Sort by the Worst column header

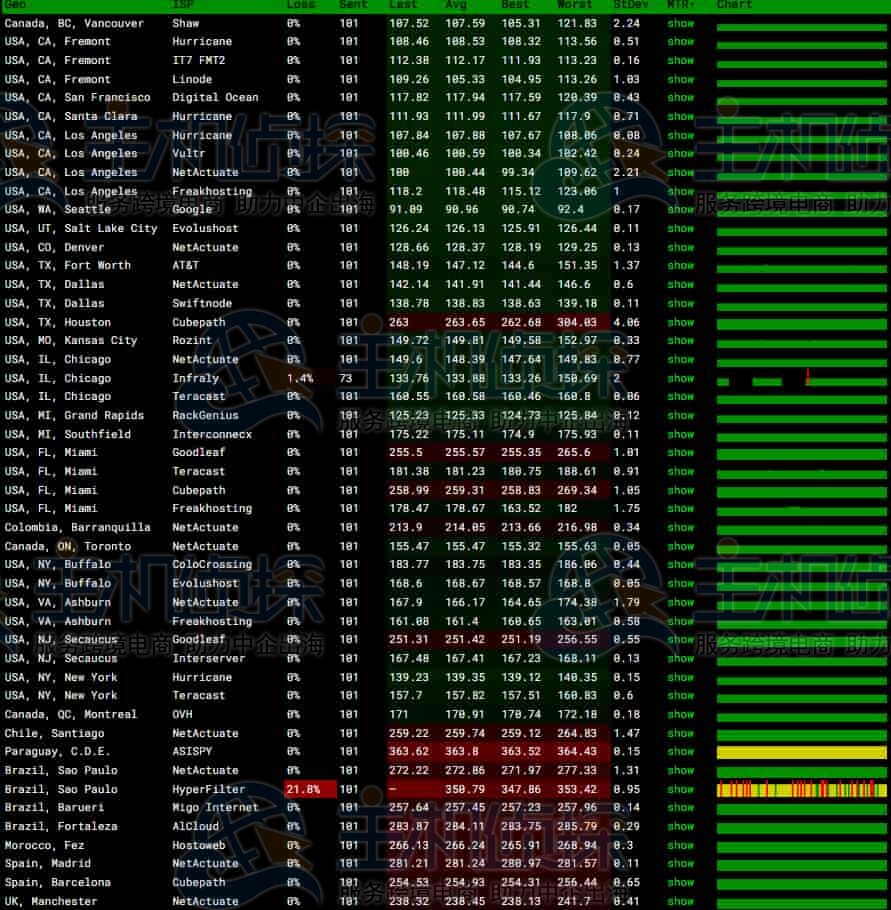click(x=574, y=5)
